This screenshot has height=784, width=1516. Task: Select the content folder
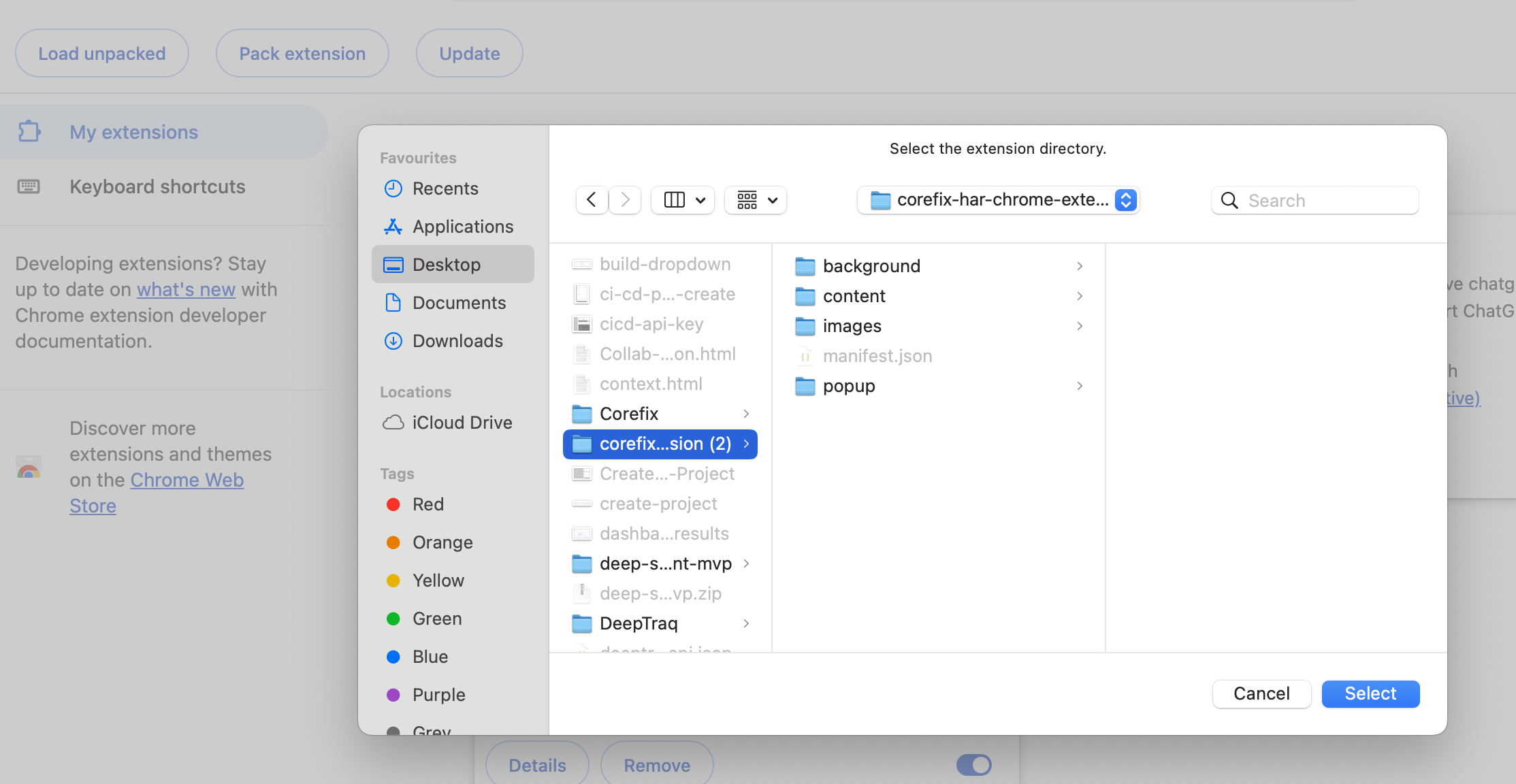coord(939,296)
